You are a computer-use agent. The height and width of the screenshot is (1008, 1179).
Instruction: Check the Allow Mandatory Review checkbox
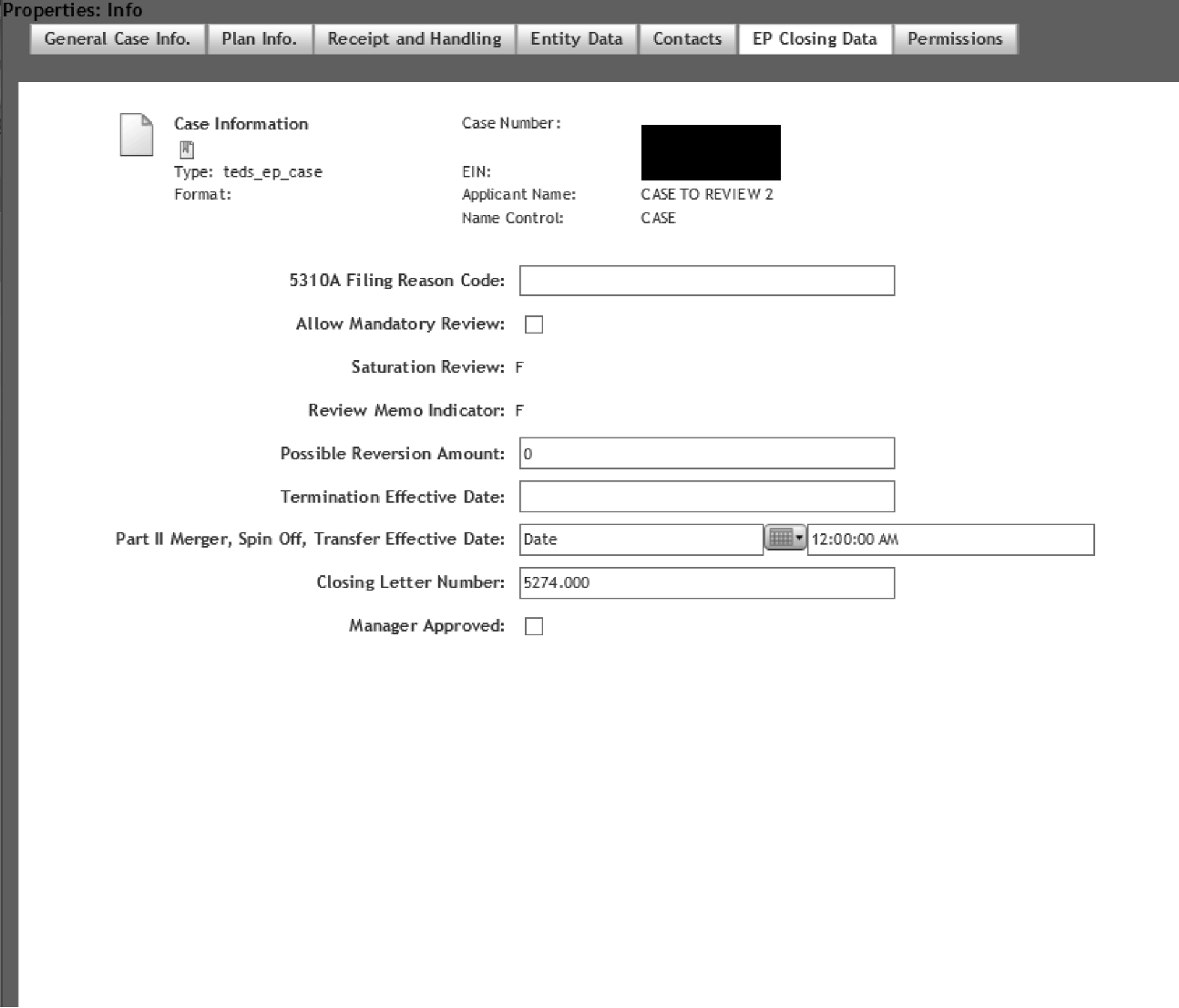534,324
